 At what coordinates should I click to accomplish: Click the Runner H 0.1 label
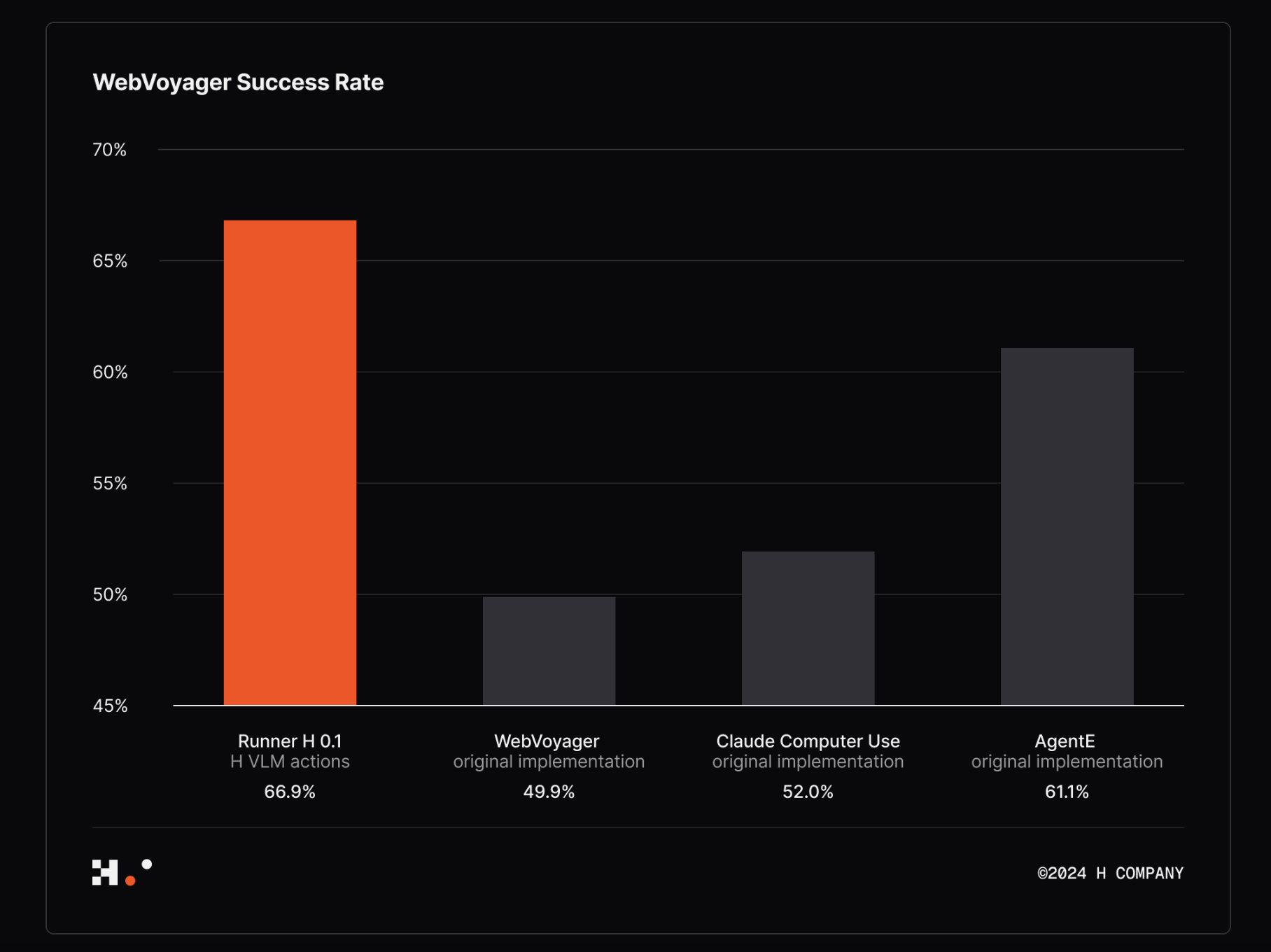[290, 741]
